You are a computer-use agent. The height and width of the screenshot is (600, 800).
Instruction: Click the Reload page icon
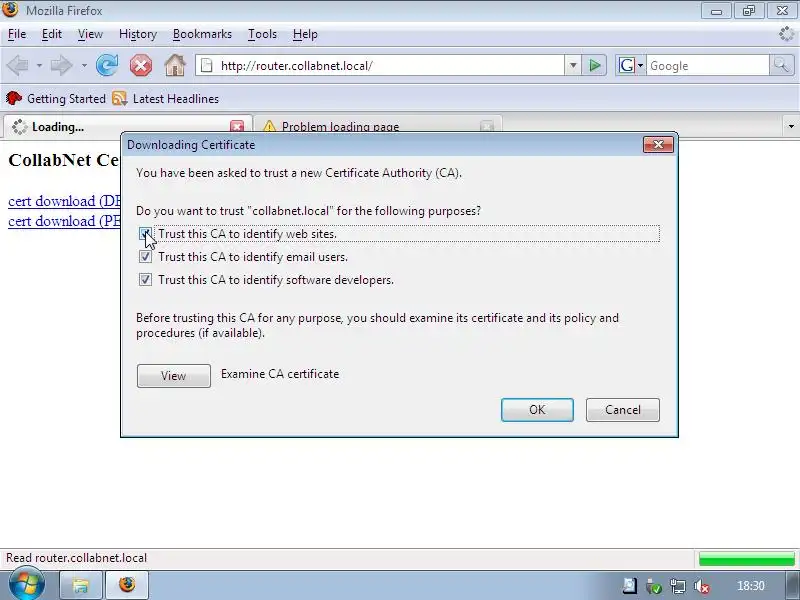107,65
